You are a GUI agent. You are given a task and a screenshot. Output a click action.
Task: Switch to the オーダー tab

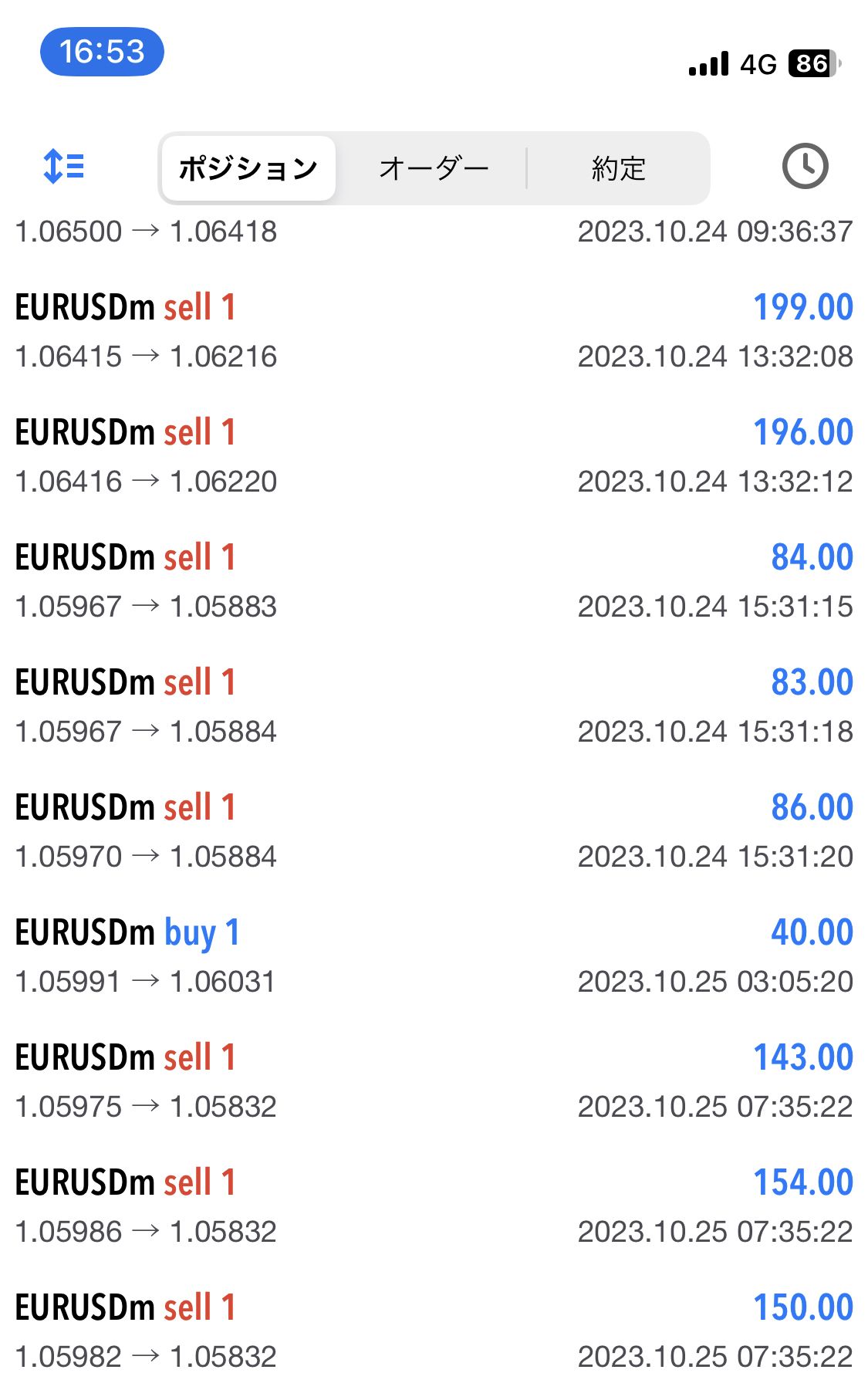point(434,168)
